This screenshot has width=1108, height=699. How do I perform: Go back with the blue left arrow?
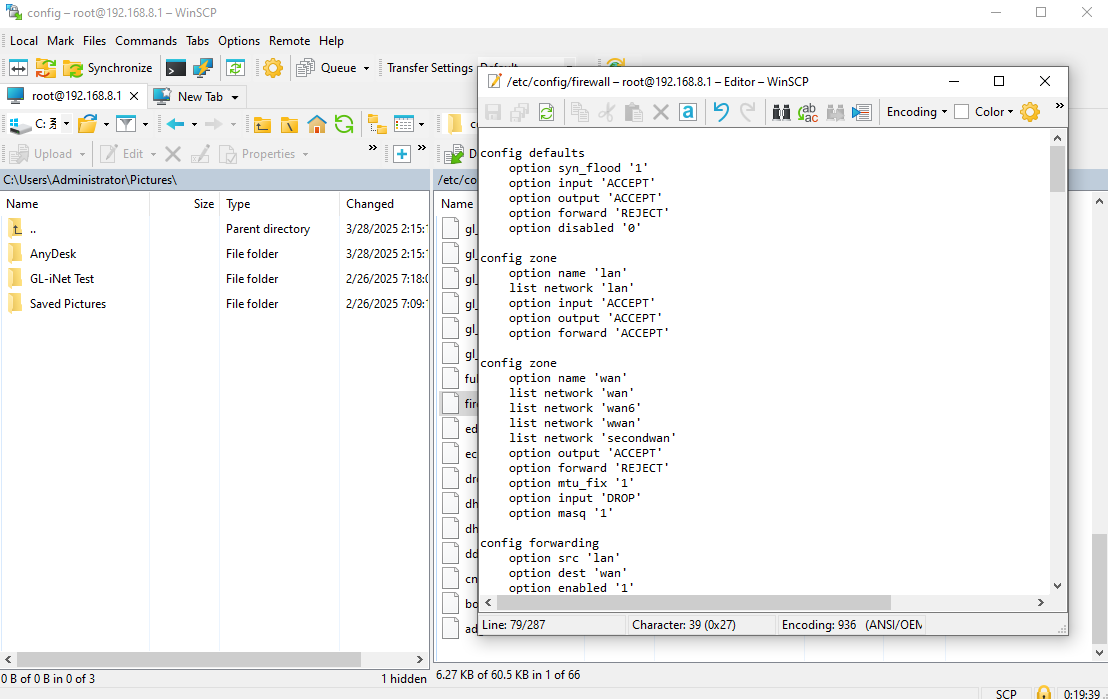coord(175,124)
